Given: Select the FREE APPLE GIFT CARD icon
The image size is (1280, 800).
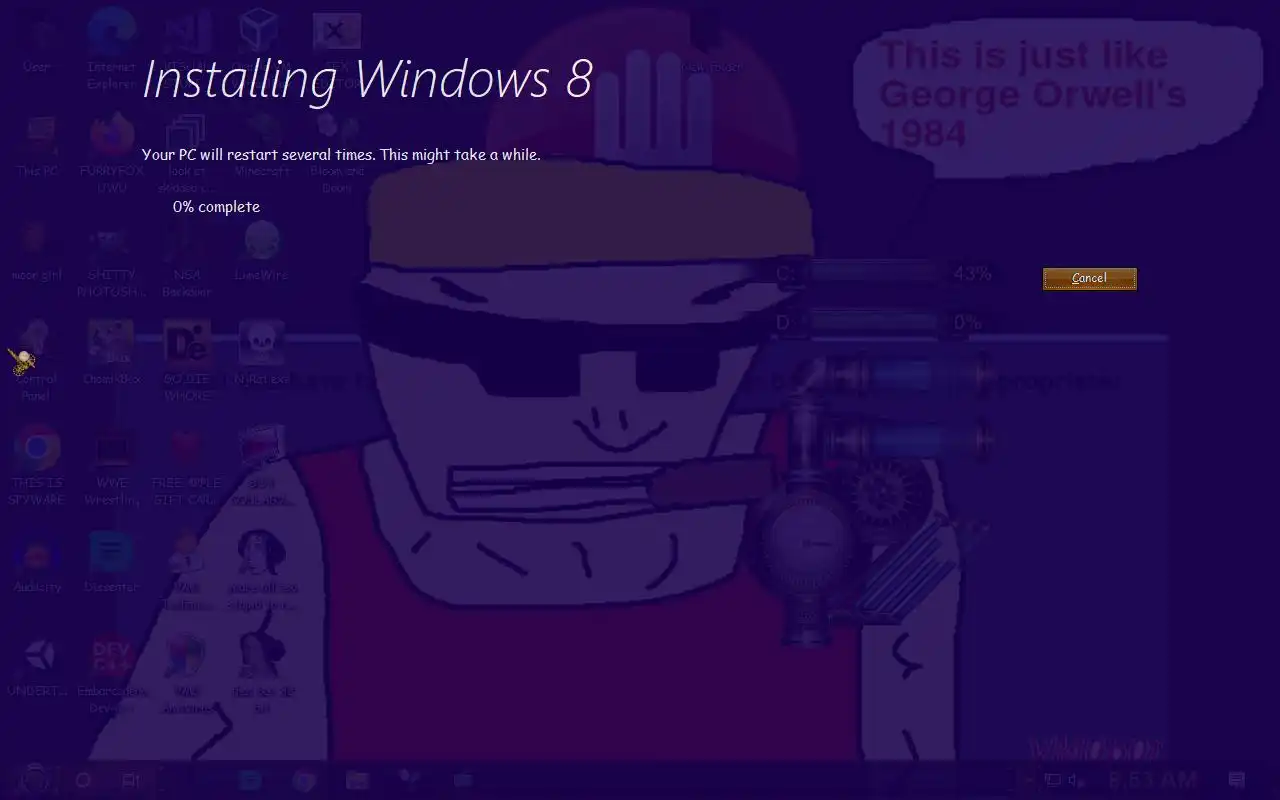Looking at the screenshot, I should [x=186, y=465].
